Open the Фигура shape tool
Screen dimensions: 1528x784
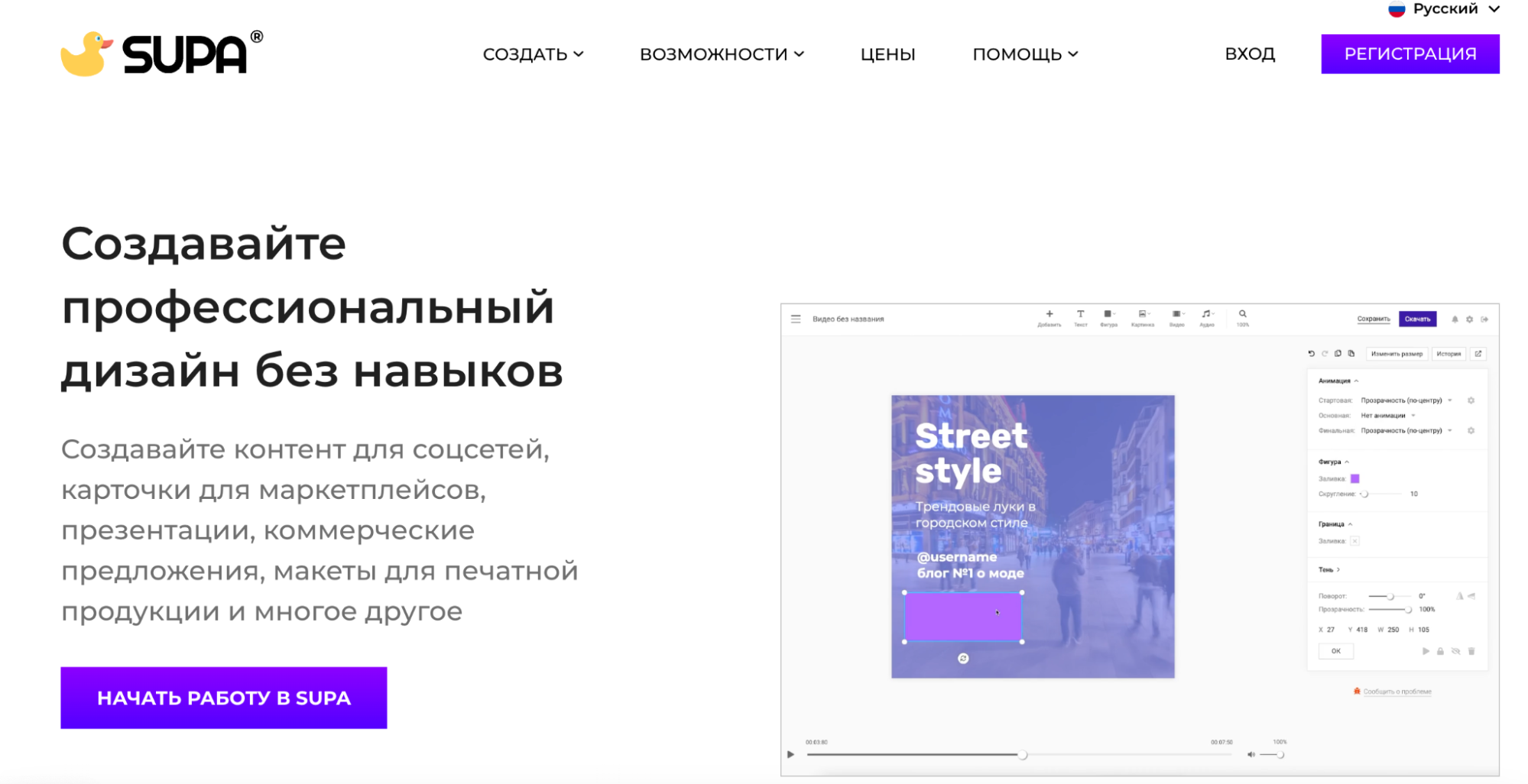pyautogui.click(x=1108, y=318)
